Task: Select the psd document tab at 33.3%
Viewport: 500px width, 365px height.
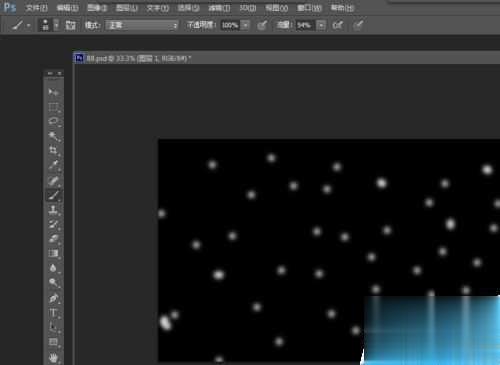Action: (133, 59)
